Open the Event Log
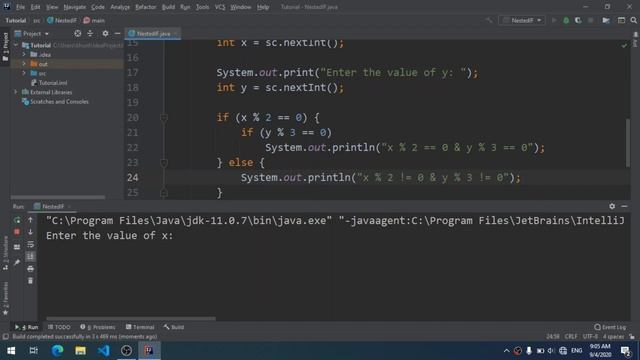 [x=610, y=327]
